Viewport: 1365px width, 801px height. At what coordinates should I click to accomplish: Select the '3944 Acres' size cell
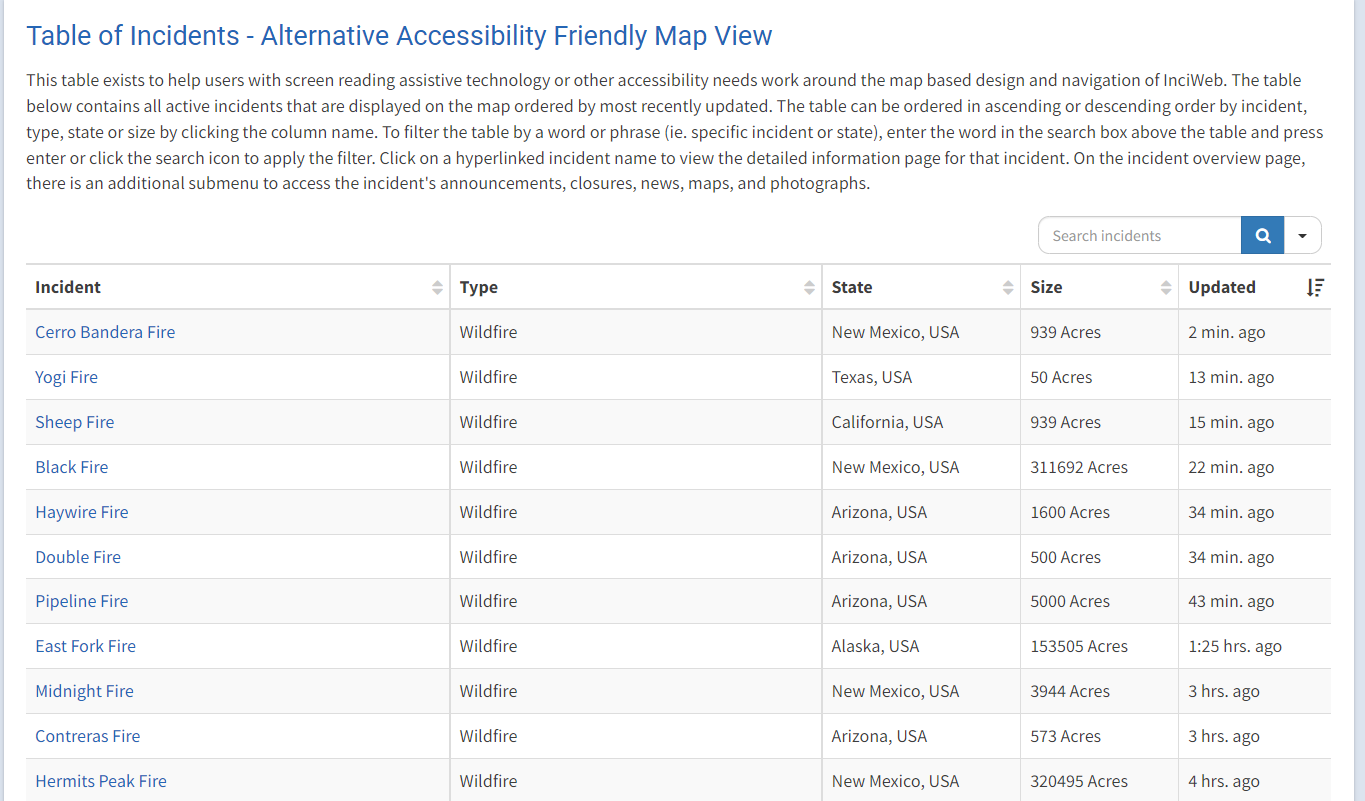[x=1099, y=691]
